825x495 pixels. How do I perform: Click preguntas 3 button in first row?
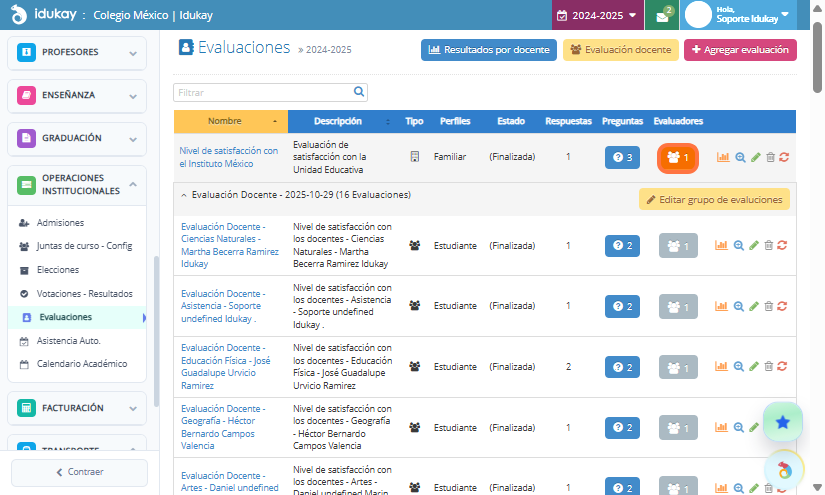click(x=622, y=157)
